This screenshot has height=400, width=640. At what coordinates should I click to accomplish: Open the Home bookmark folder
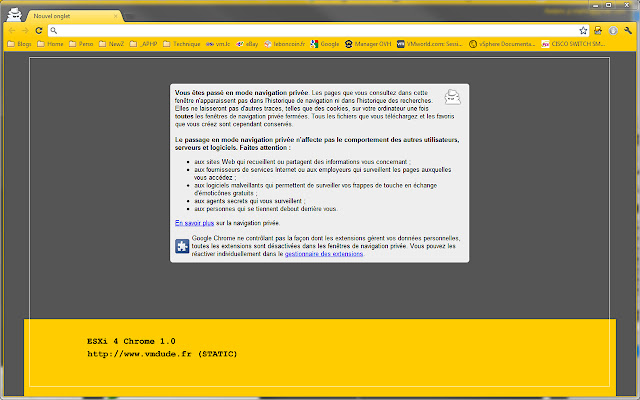click(50, 44)
